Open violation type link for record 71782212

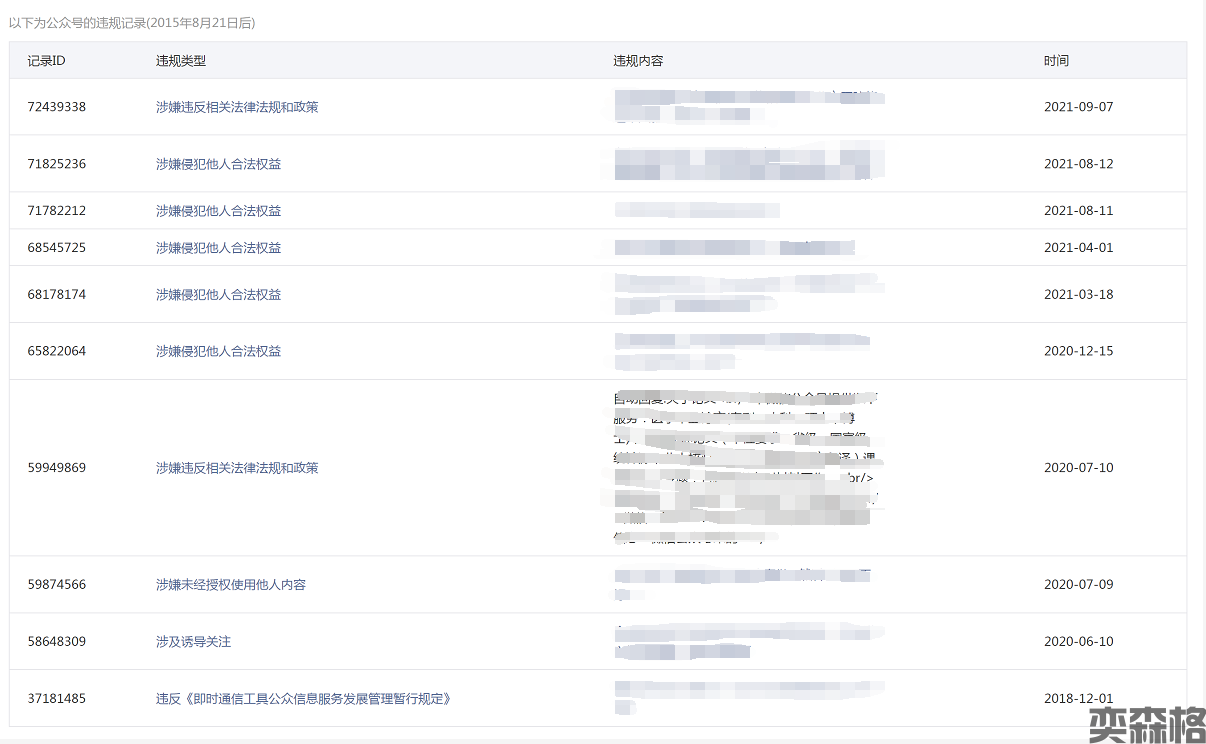point(218,211)
